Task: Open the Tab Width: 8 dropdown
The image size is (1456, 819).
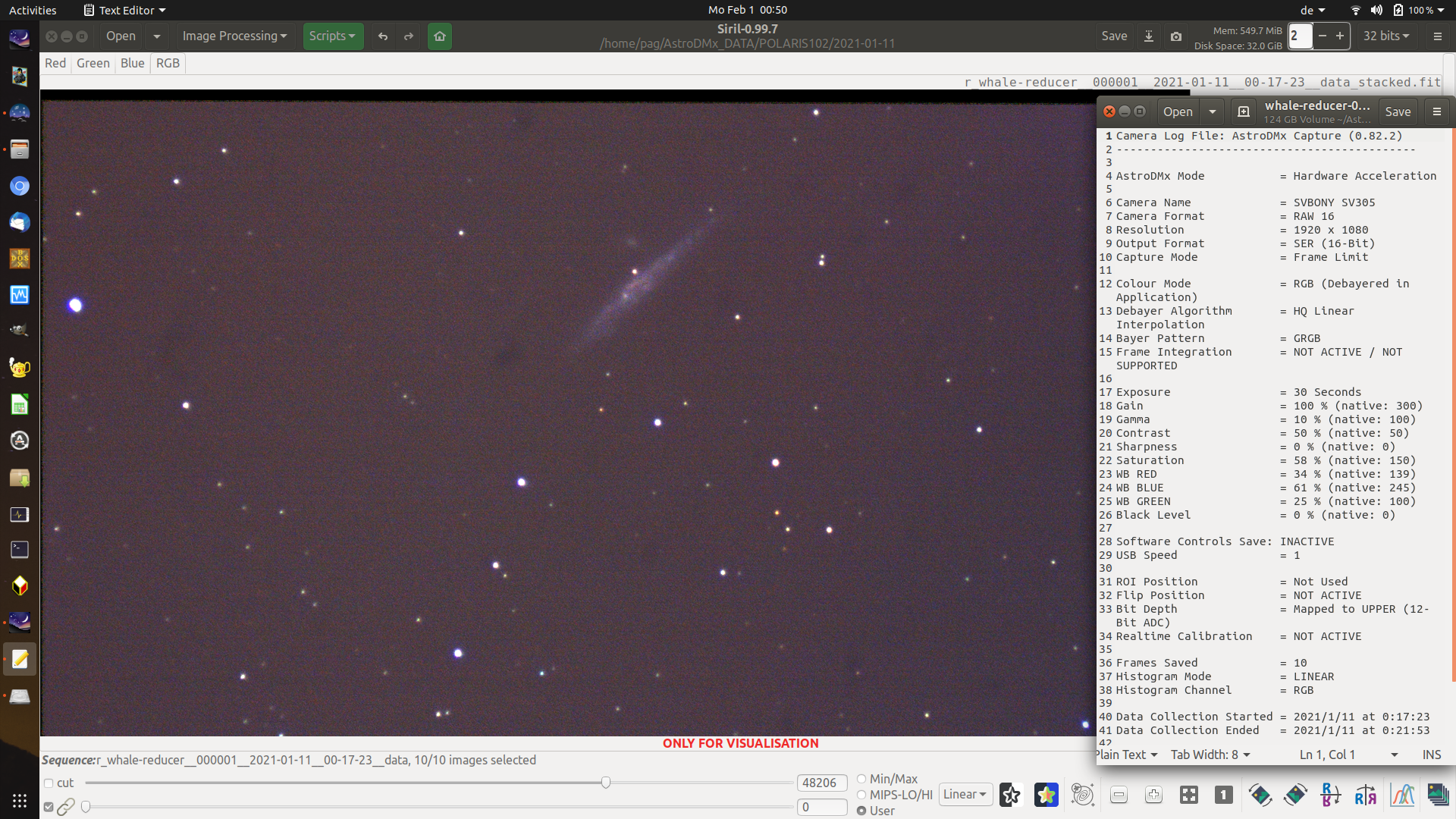Action: click(x=1210, y=755)
